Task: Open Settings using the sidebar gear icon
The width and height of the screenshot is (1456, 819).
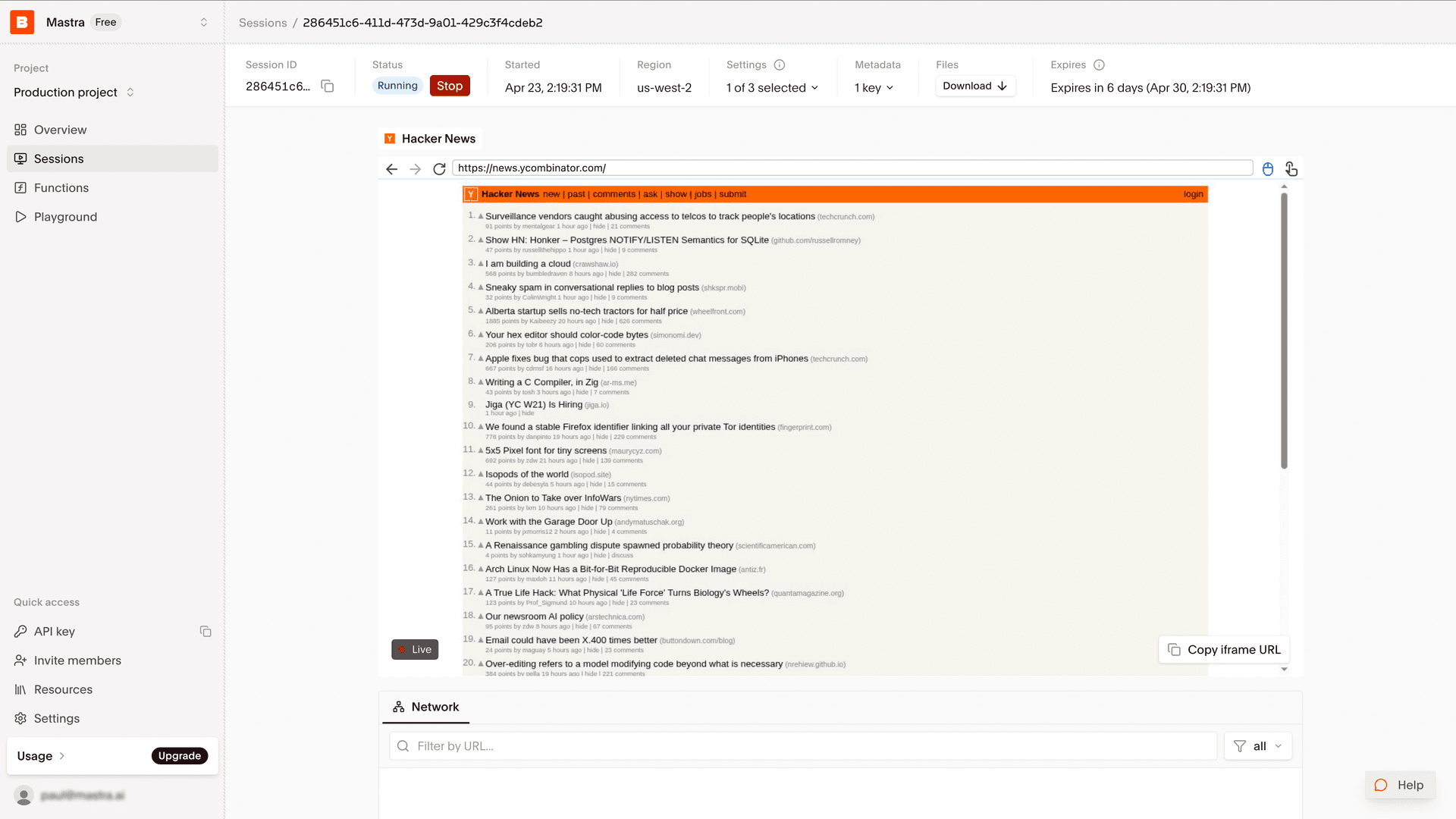Action: click(55, 718)
